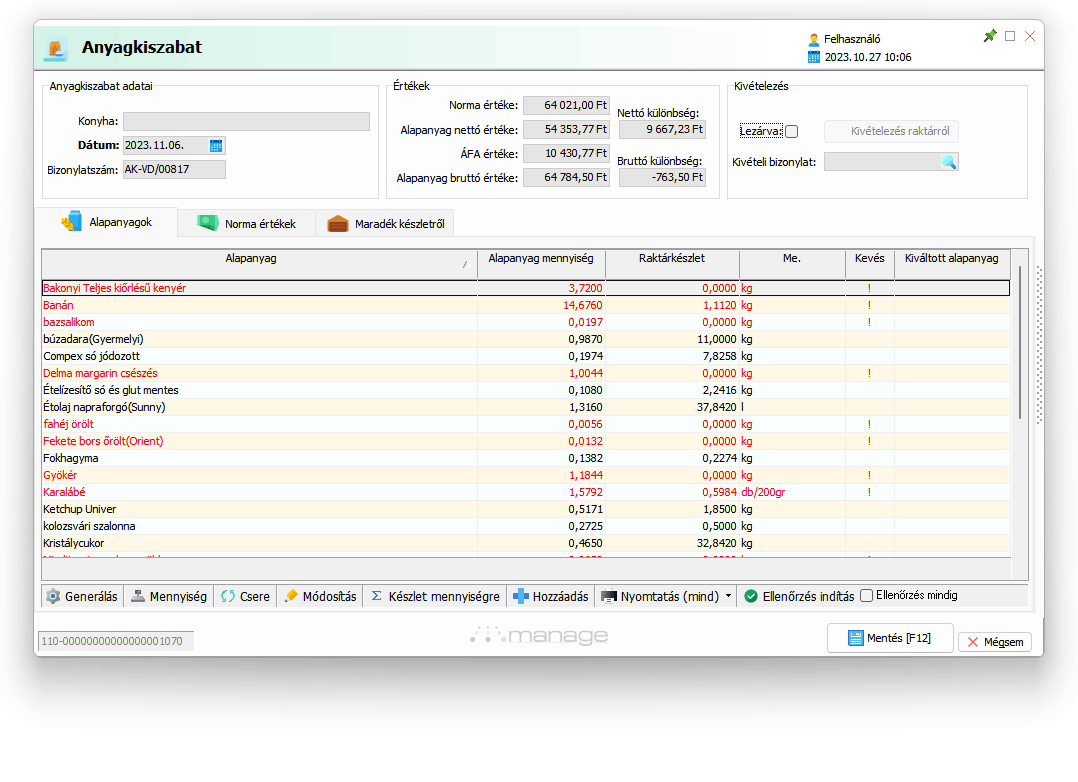
Task: Click the Módosítás pencil icon
Action: [292, 596]
